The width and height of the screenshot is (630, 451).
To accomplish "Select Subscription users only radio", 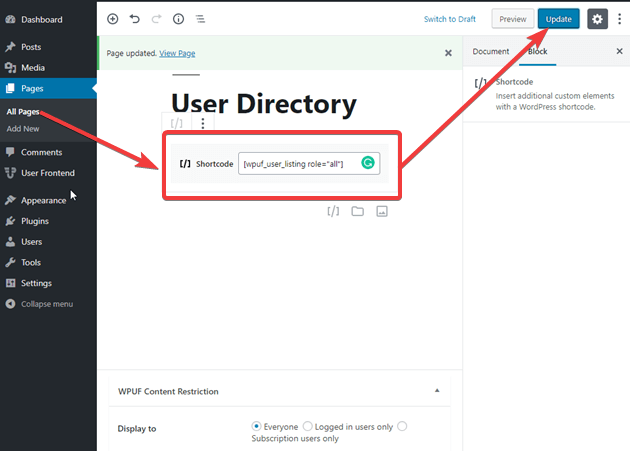I will 402,426.
